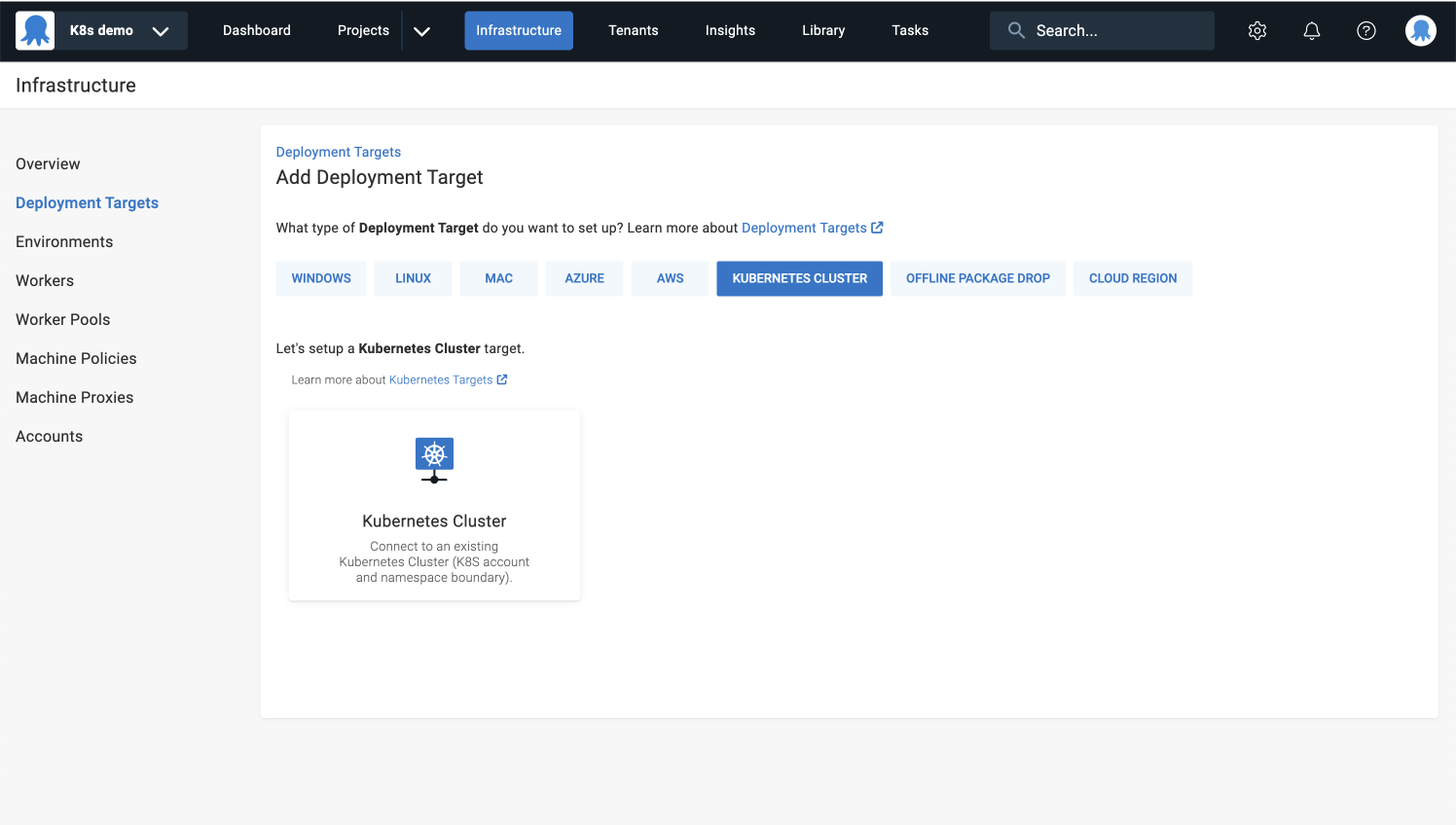
Task: Select the AZURE target type
Action: [584, 278]
